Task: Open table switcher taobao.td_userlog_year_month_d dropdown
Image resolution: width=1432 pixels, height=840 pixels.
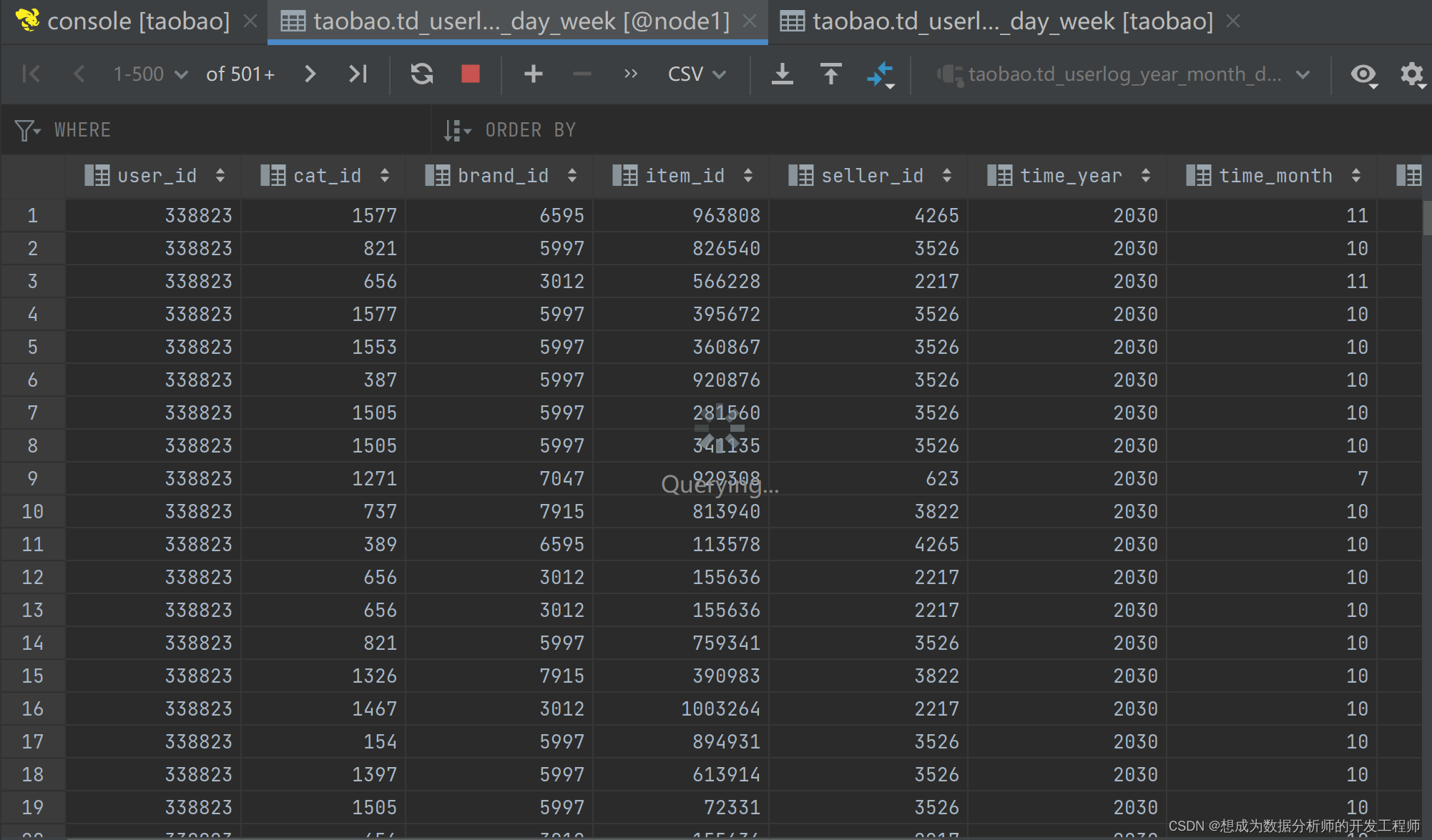Action: (1123, 74)
